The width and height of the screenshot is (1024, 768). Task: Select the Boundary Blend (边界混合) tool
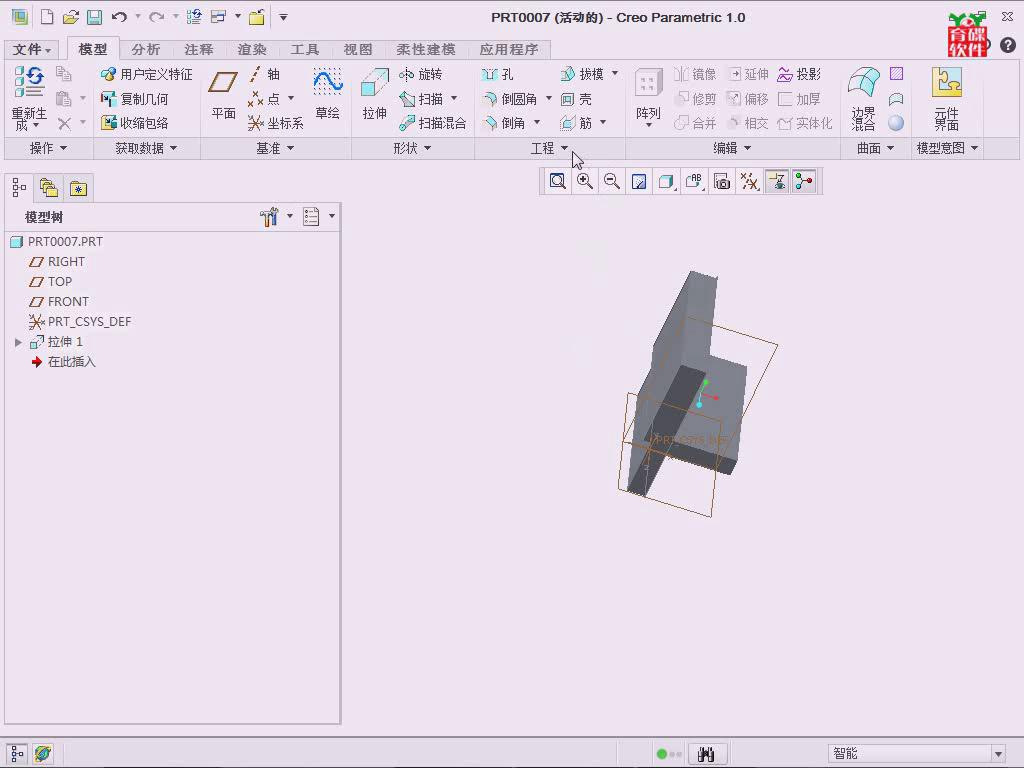[863, 98]
